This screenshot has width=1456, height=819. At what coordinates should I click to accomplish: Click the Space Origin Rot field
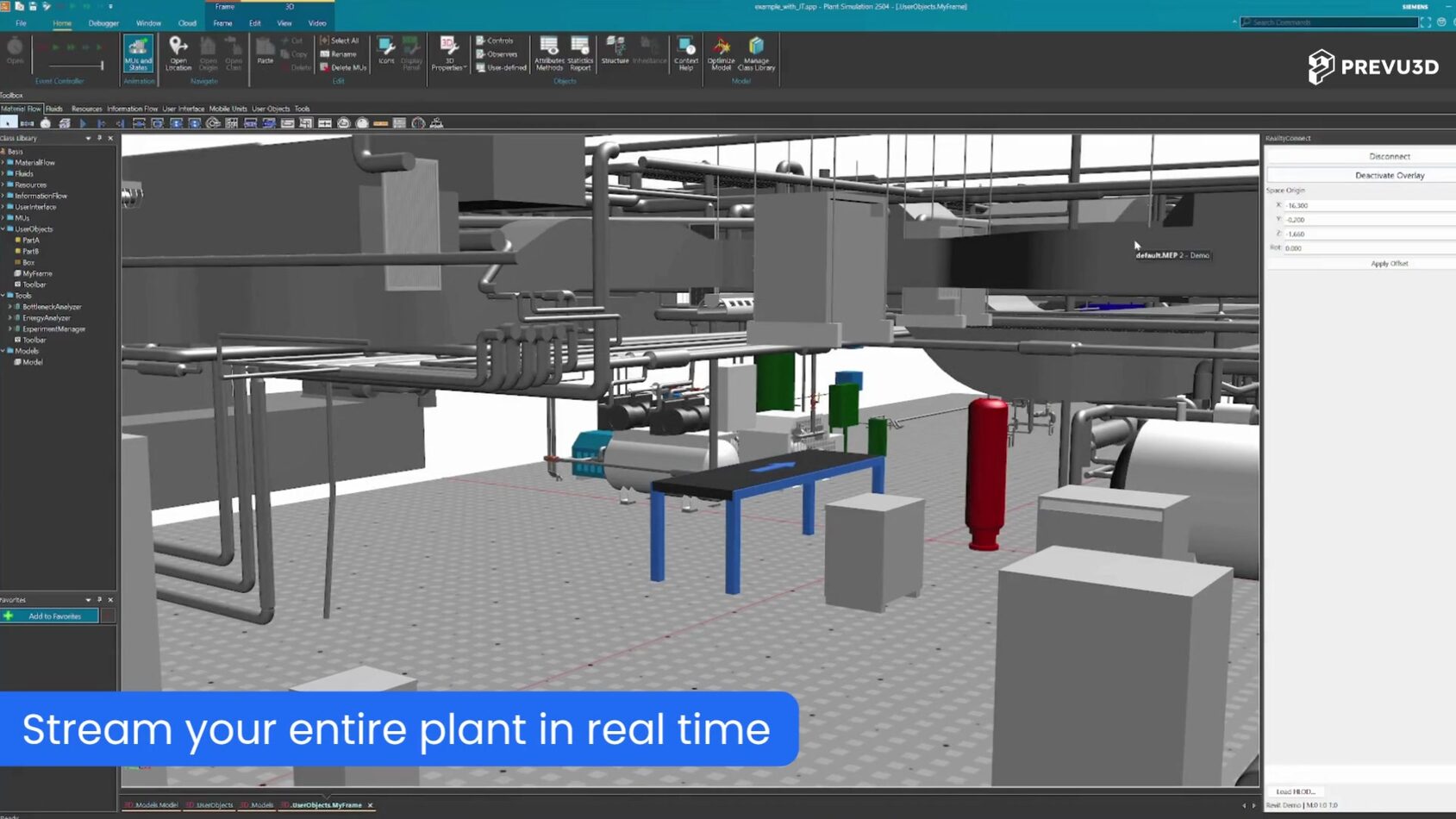coord(1369,248)
